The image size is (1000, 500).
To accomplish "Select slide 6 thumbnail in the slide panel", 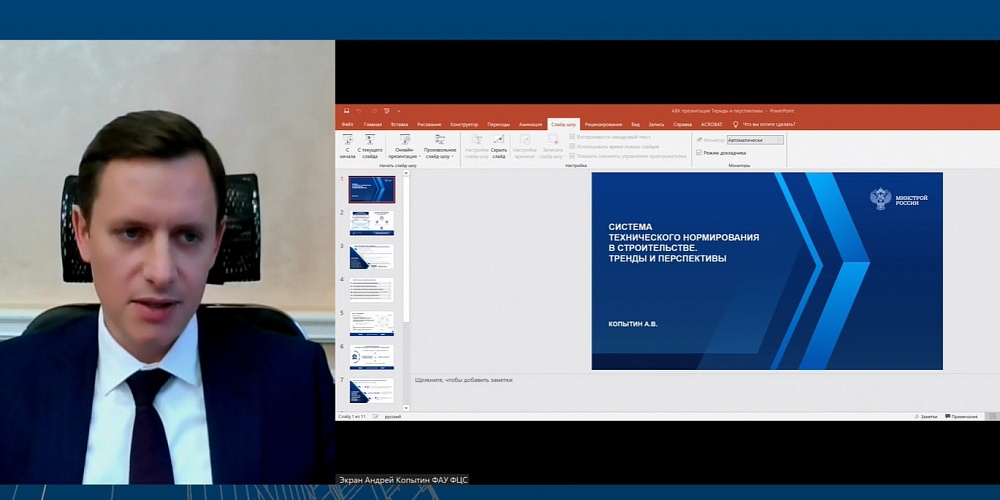I will (x=371, y=357).
